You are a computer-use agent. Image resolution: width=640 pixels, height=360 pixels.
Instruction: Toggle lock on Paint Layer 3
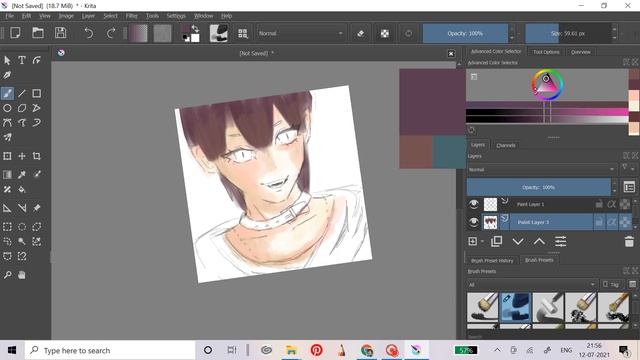coord(599,222)
